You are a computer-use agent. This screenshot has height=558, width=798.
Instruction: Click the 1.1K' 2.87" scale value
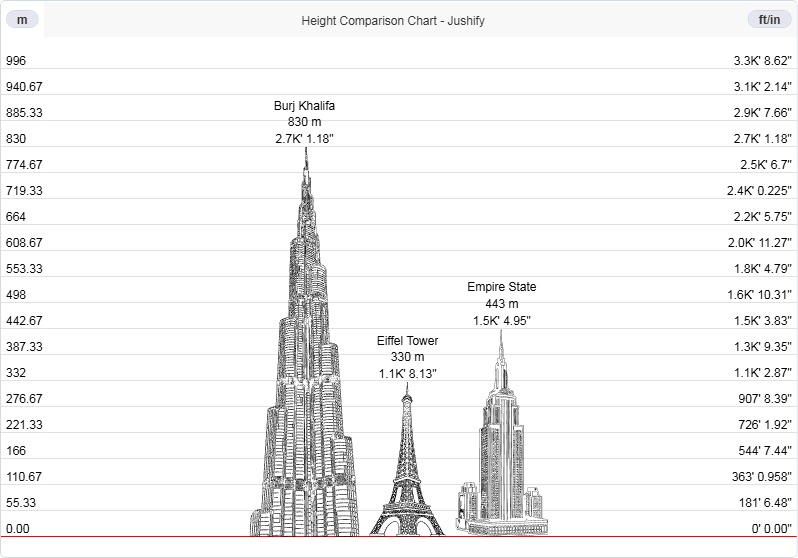tap(762, 373)
